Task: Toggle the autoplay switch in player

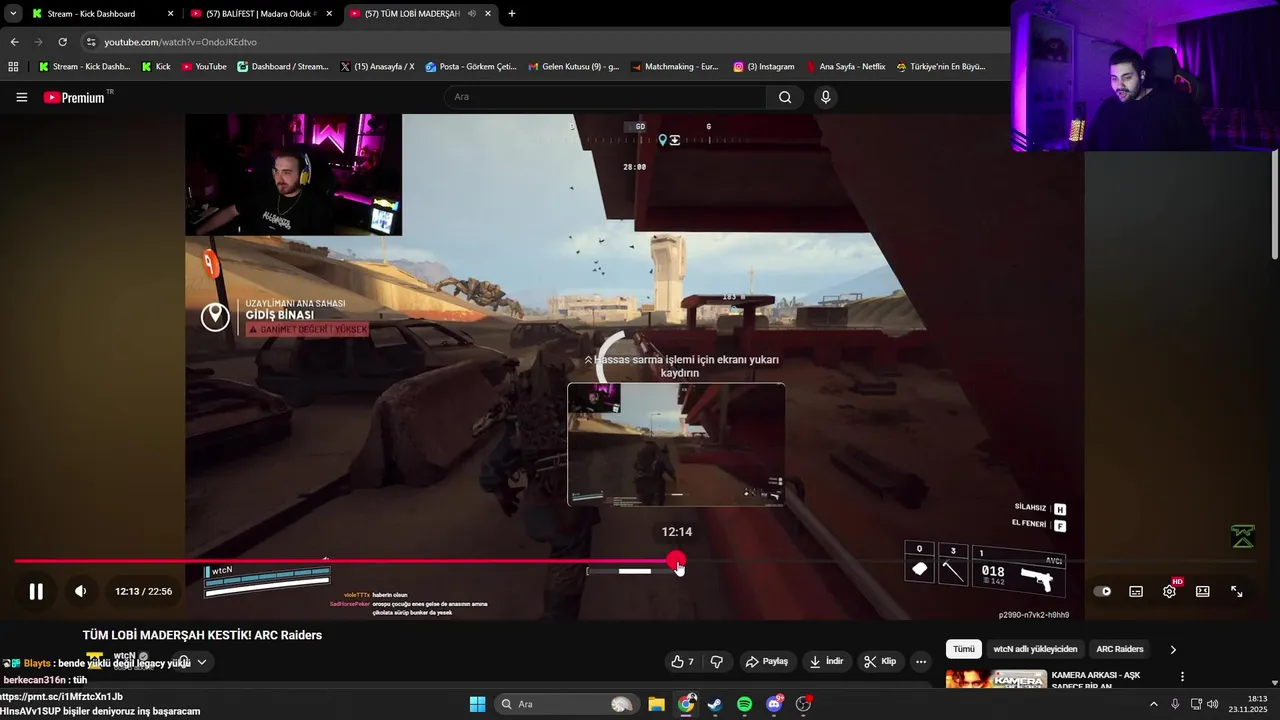Action: tap(1102, 591)
